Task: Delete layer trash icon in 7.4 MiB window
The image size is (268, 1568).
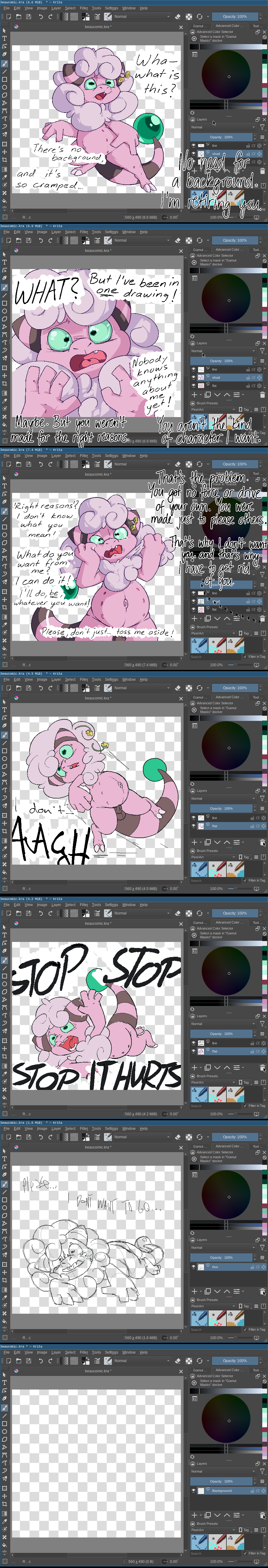Action: [263, 618]
